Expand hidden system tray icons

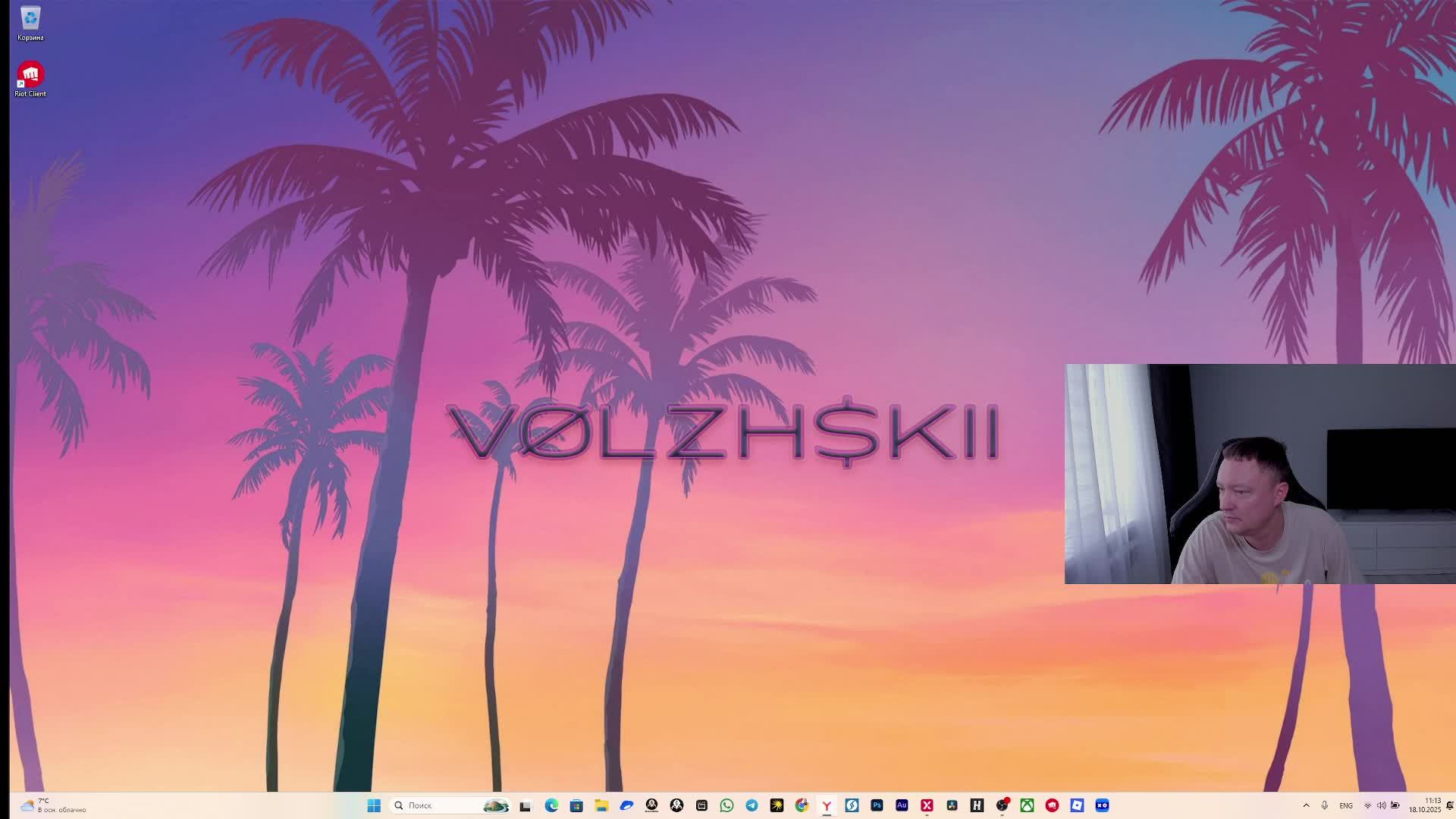coord(1307,805)
